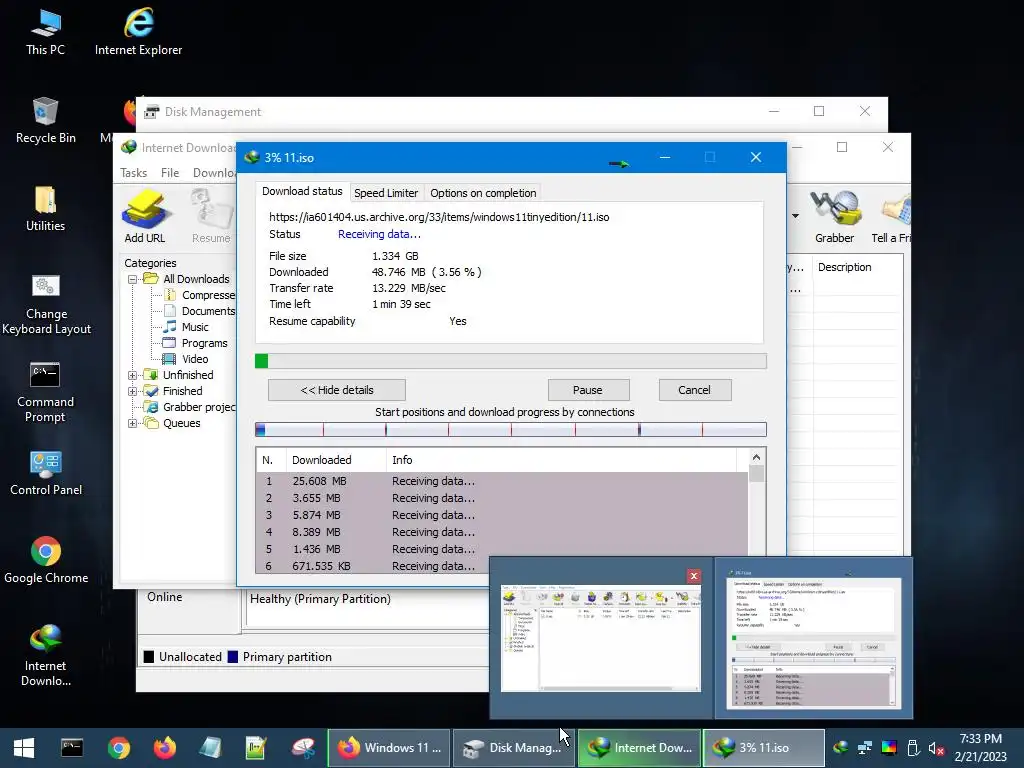Click the Primary partition blue legend swatch
Screen dimensions: 1024x768
(232, 657)
